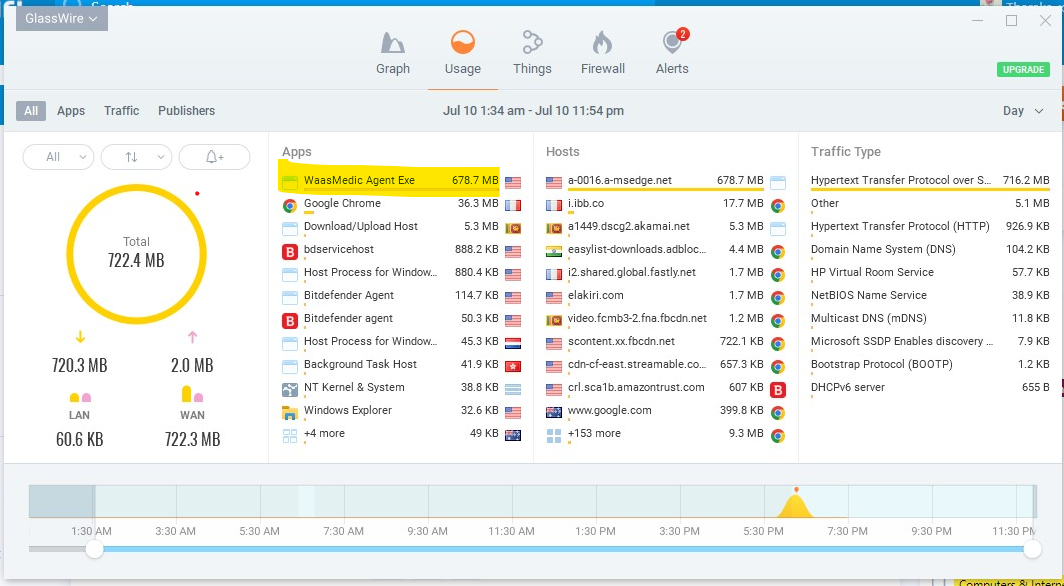
Task: Click the yellow download arrow above 720.3 MB
Action: (79, 337)
